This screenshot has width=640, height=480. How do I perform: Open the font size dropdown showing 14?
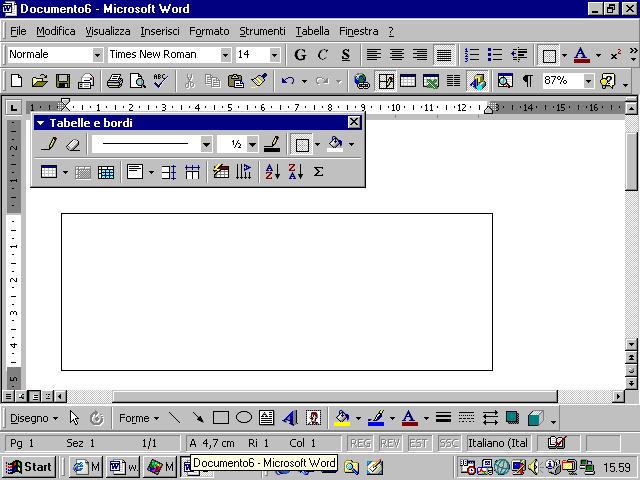274,55
